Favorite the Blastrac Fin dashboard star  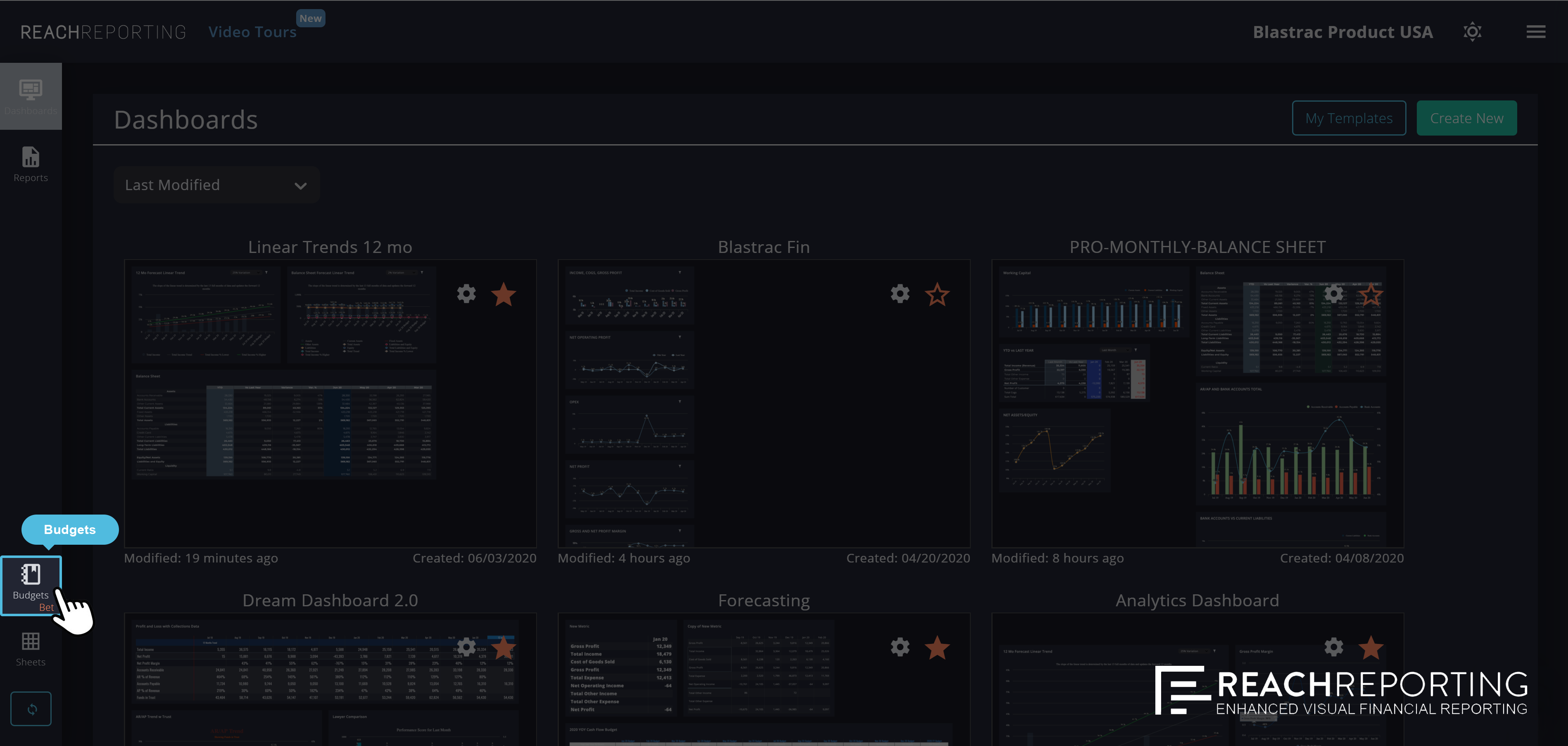[937, 295]
